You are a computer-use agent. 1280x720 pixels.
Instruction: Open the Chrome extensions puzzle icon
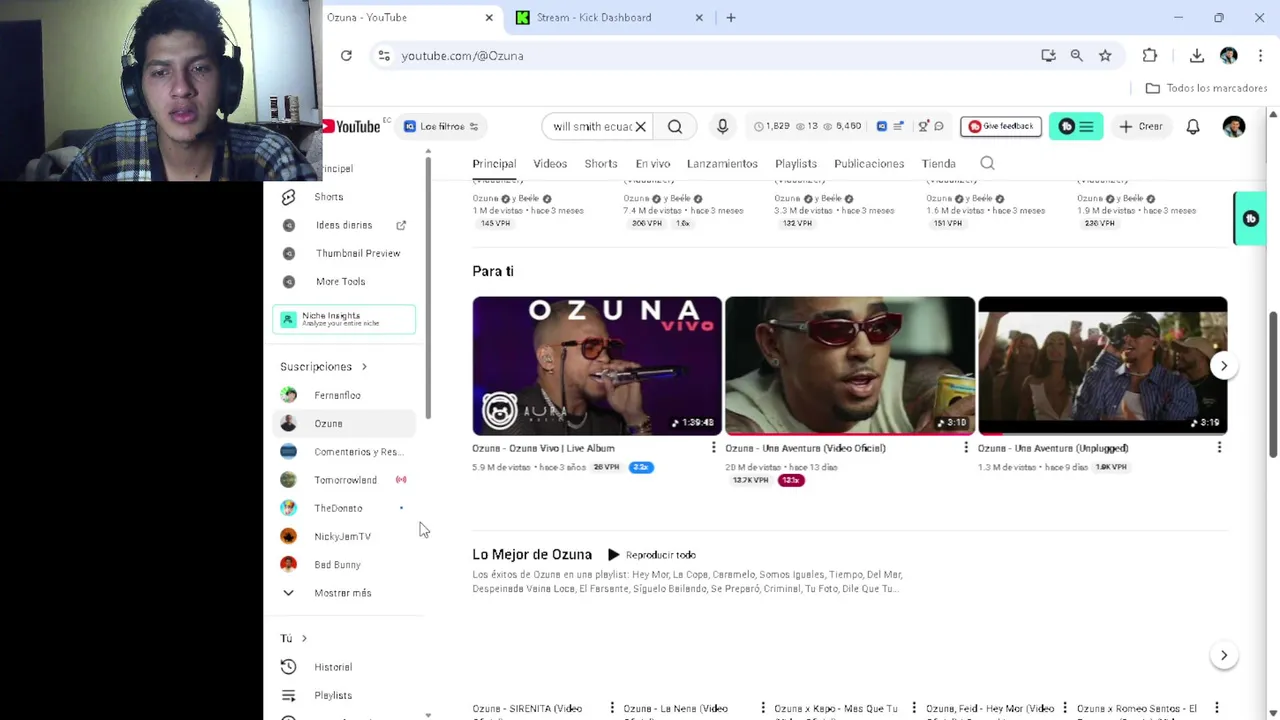[1150, 56]
